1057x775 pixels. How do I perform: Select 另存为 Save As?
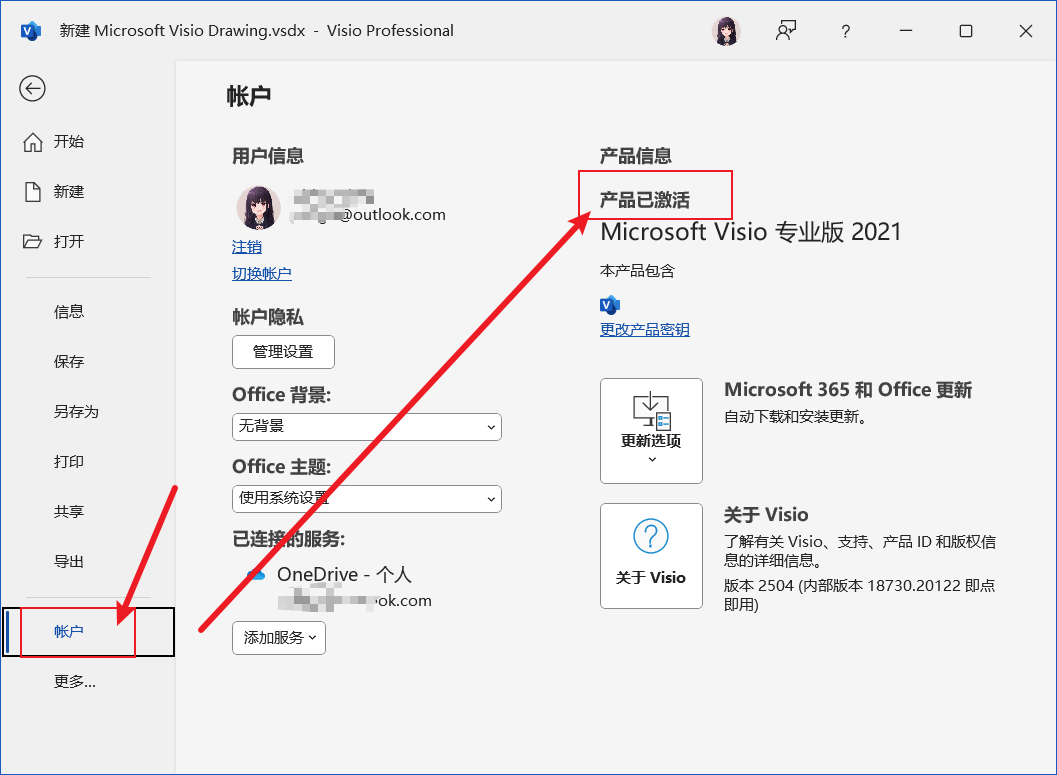pos(76,411)
